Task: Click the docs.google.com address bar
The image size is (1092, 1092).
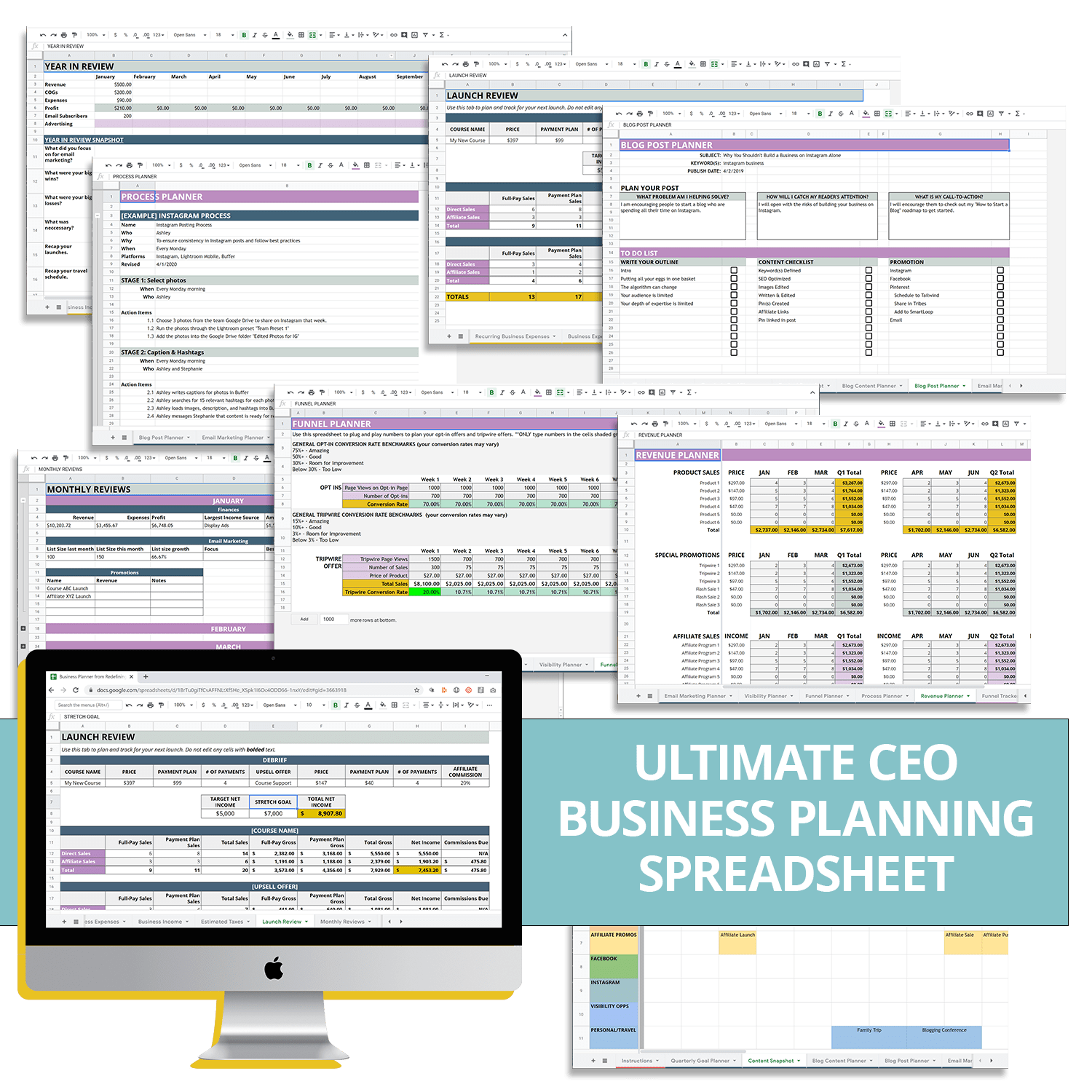Action: tap(253, 689)
